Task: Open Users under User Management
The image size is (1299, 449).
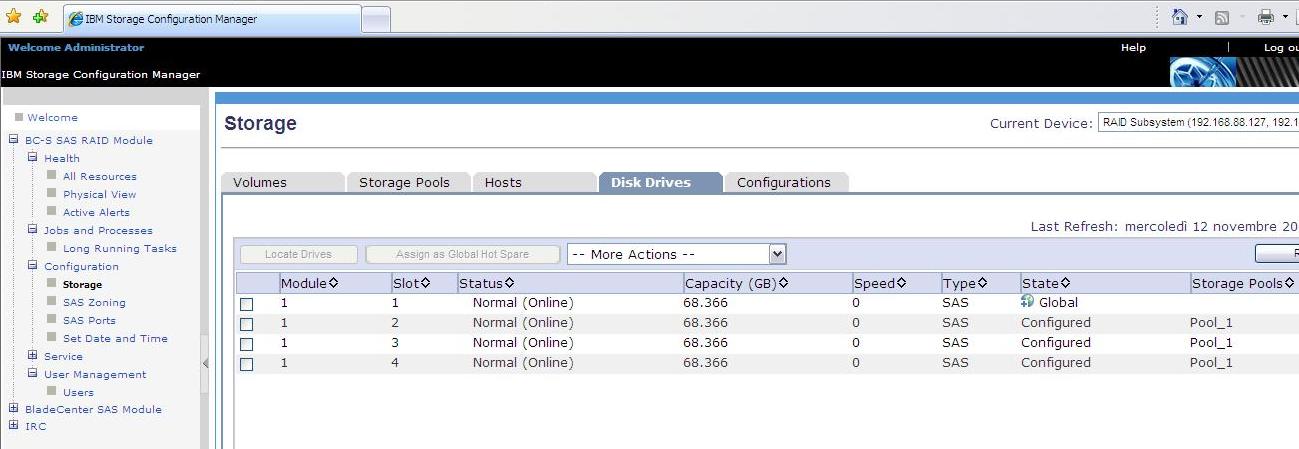Action: tap(78, 393)
